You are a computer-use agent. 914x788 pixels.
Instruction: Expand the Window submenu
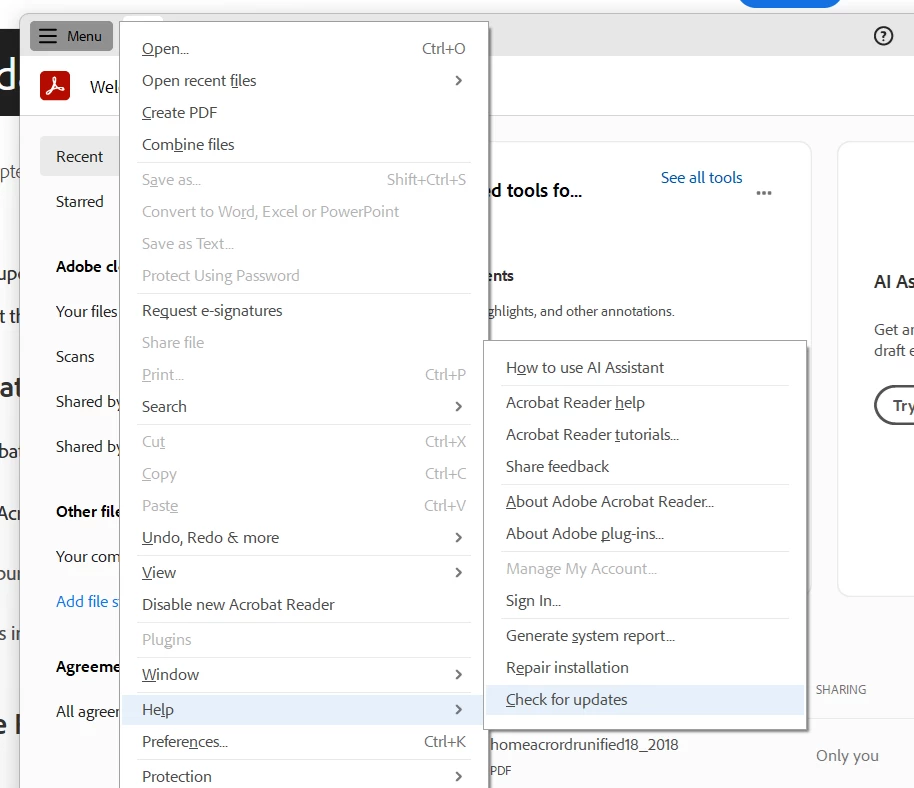pyautogui.click(x=304, y=675)
